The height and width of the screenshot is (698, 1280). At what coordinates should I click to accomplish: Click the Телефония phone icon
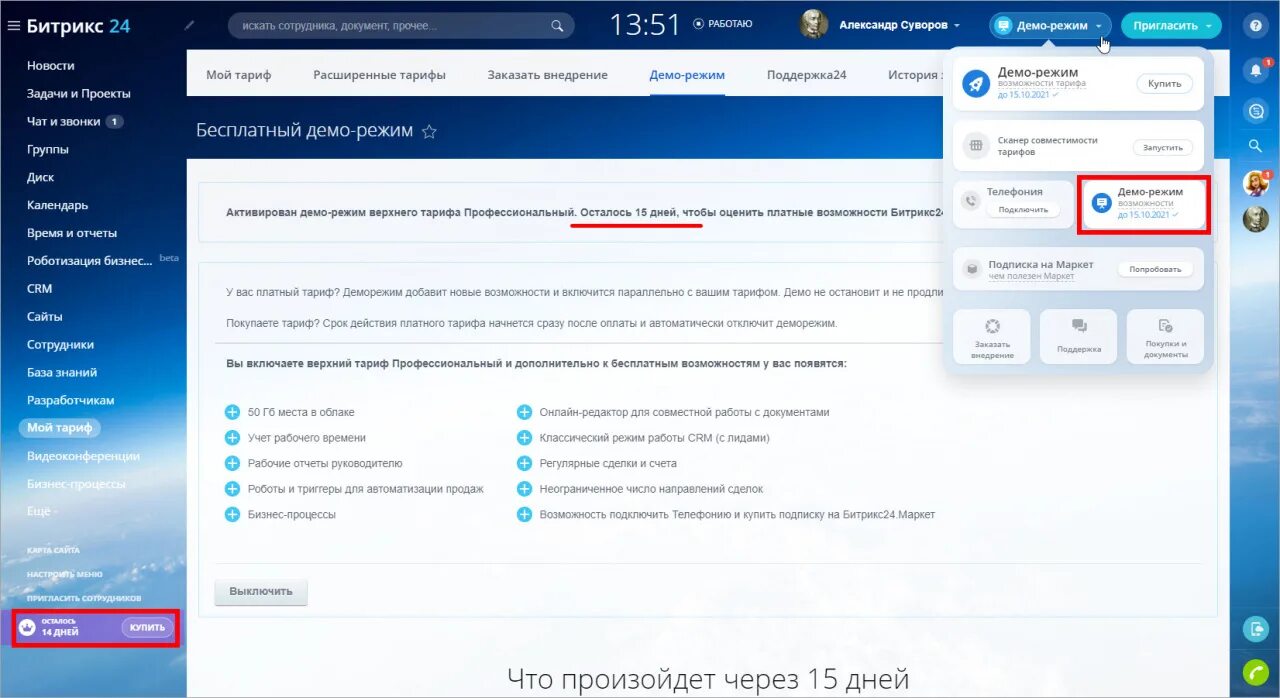[969, 201]
